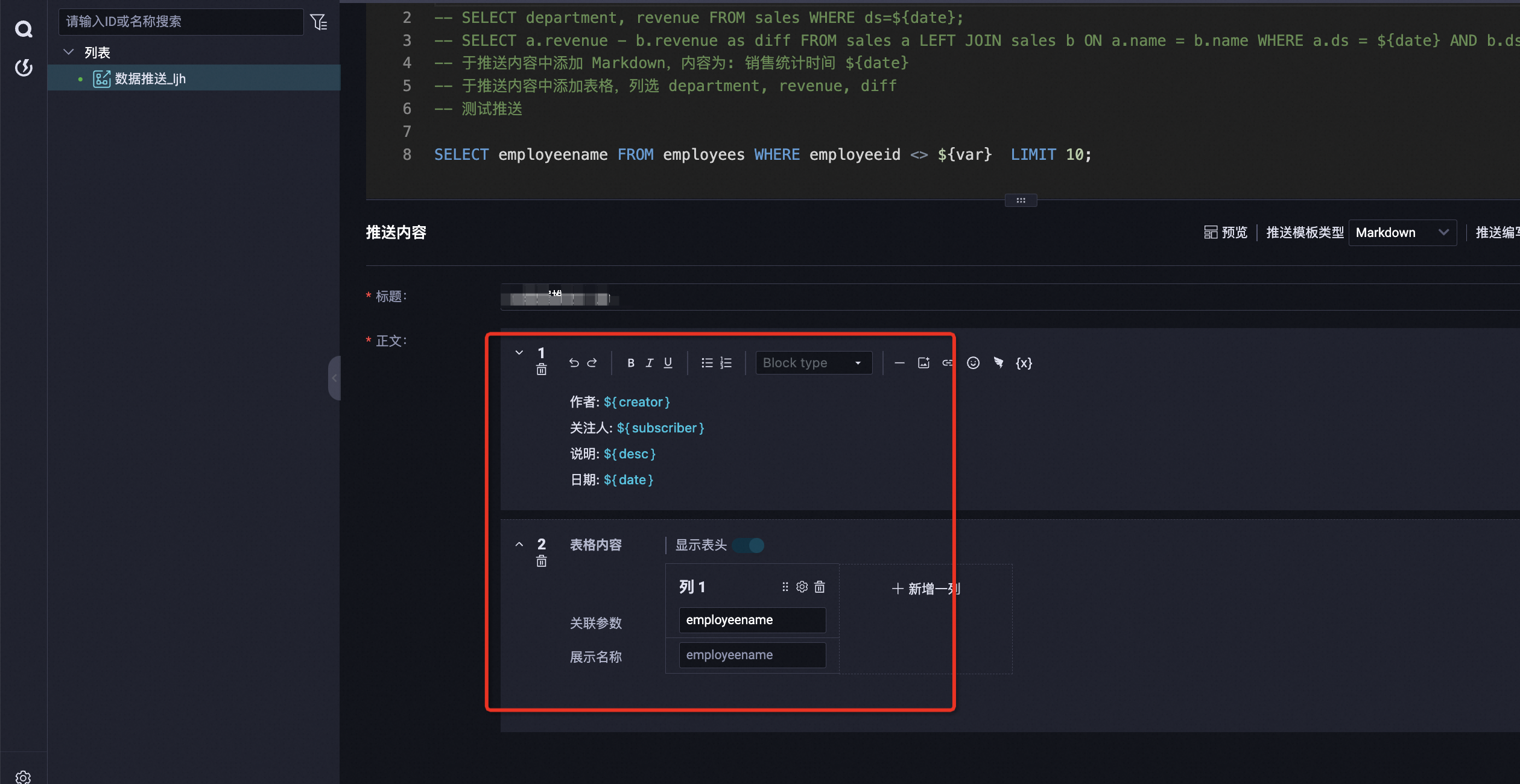Viewport: 1520px width, 784px height.
Task: Click the undo icon in editor toolbar
Action: tap(574, 362)
